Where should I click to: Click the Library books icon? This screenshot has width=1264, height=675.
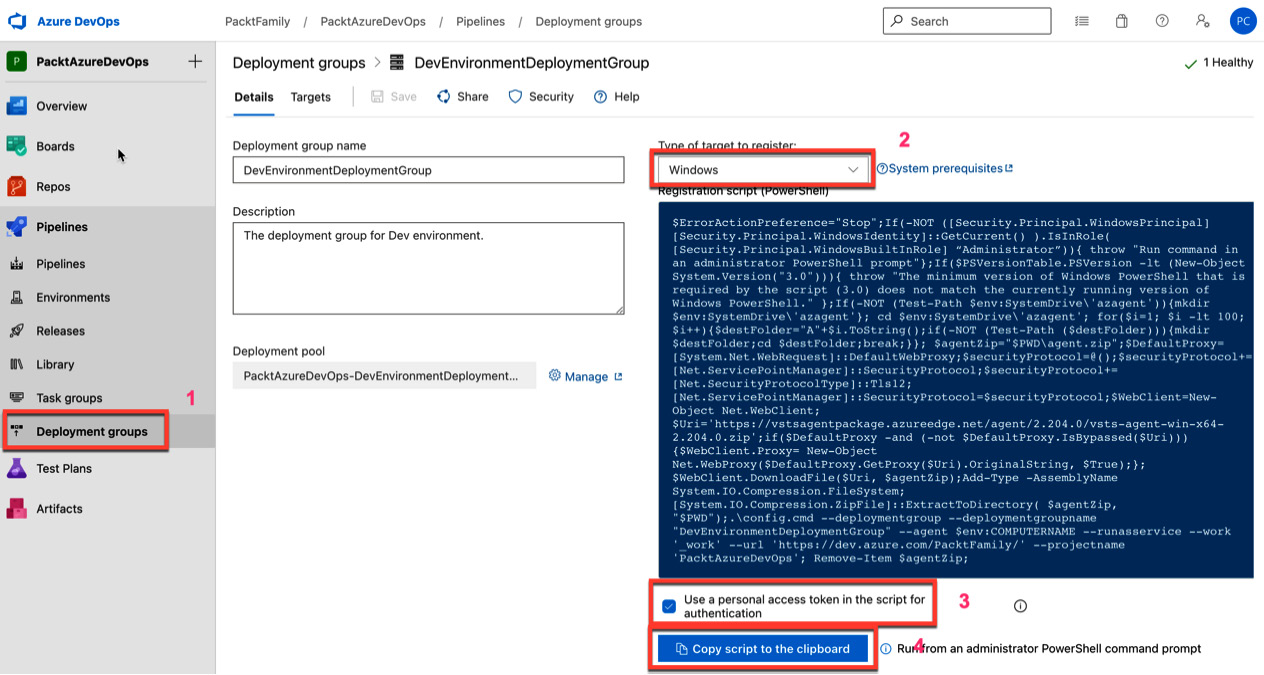[16, 364]
